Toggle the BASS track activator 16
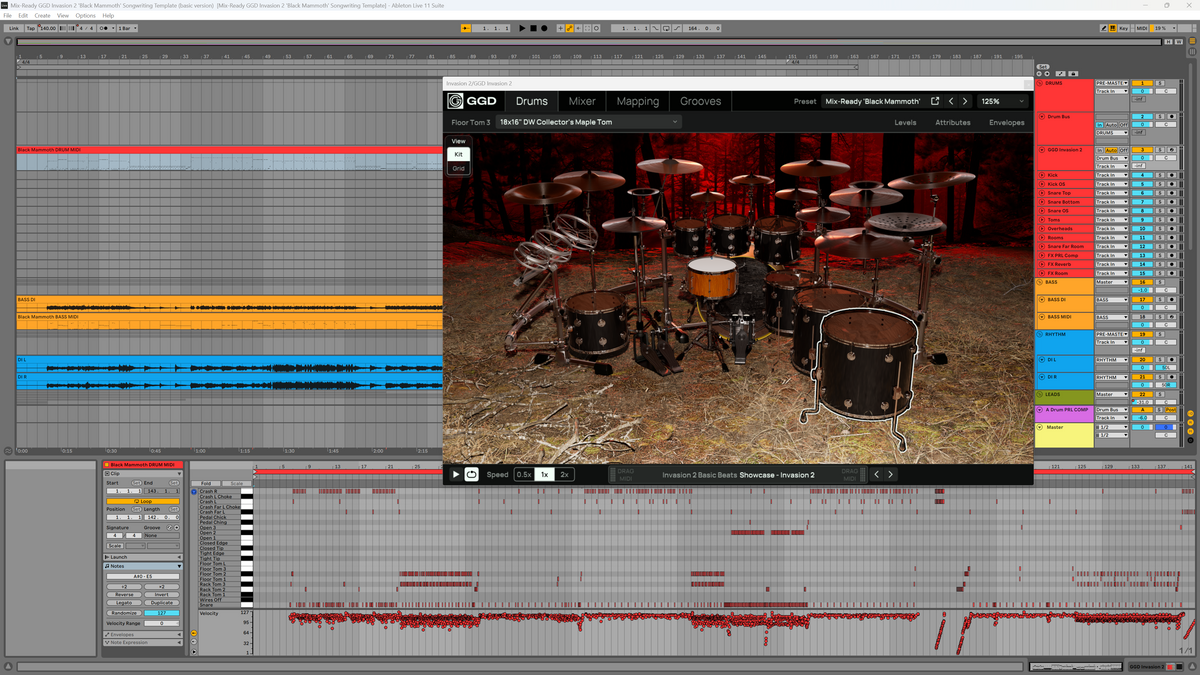Viewport: 1200px width, 675px height. pyautogui.click(x=1142, y=283)
